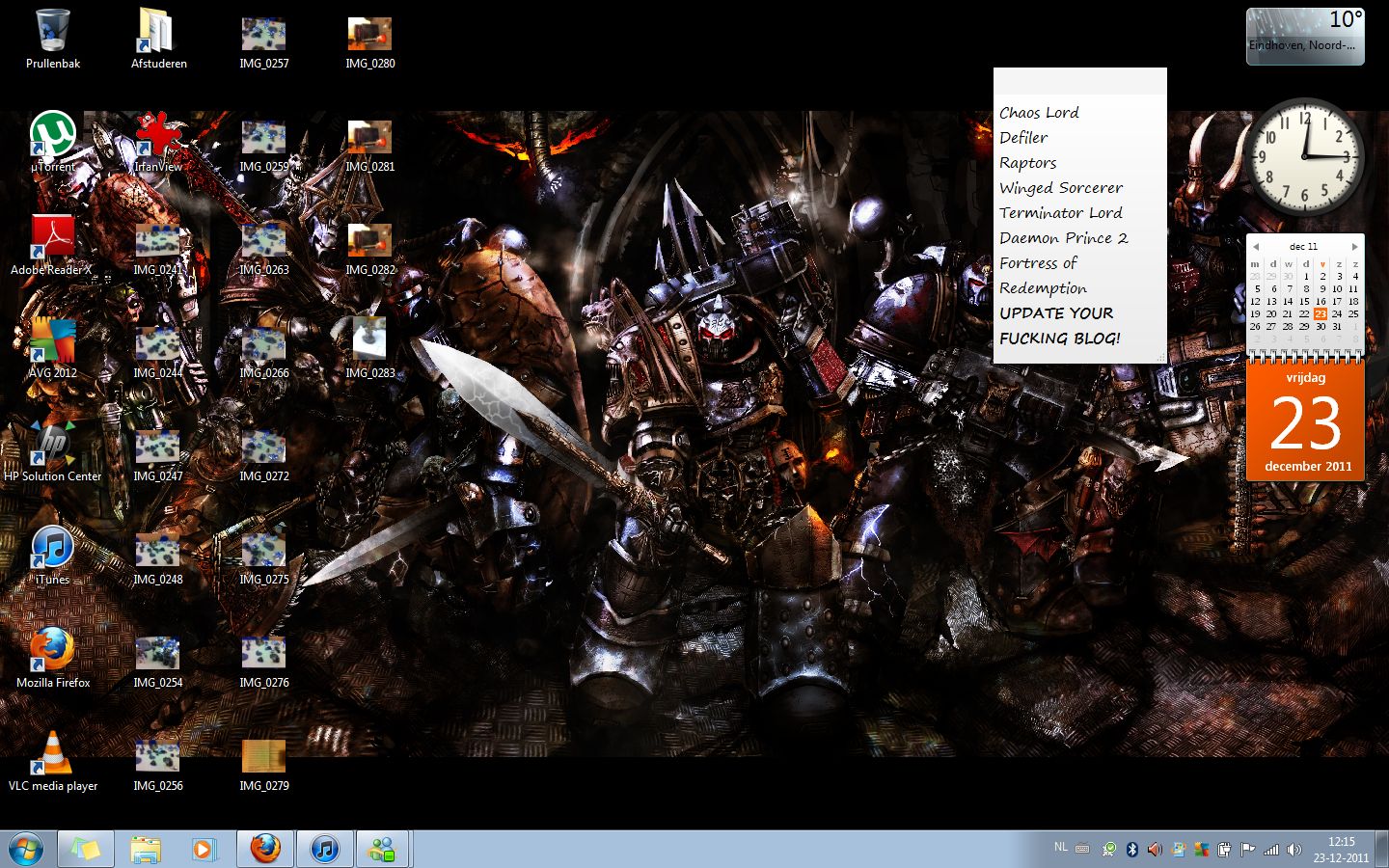Click Firefox in the taskbar

click(265, 849)
